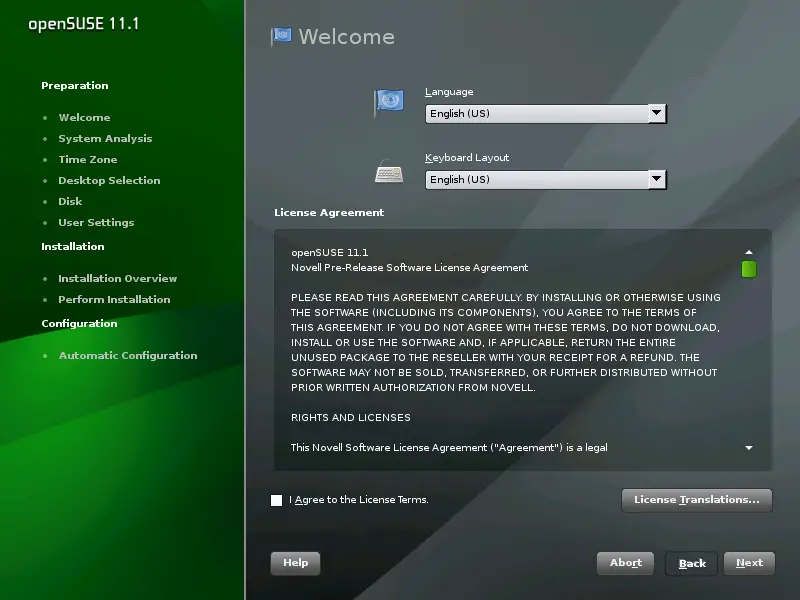Select System Analysis in the sidebar

(x=105, y=139)
